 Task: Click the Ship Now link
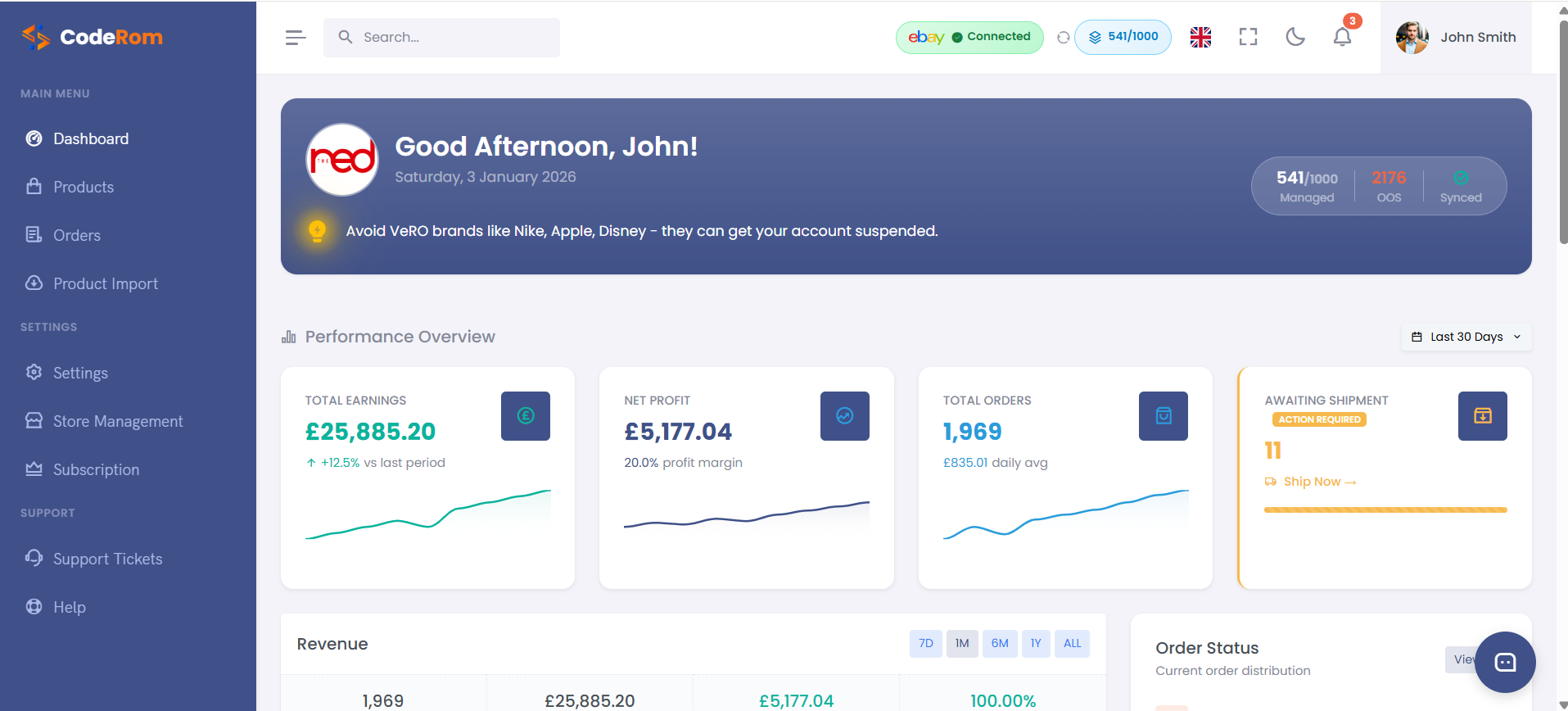tap(1310, 482)
